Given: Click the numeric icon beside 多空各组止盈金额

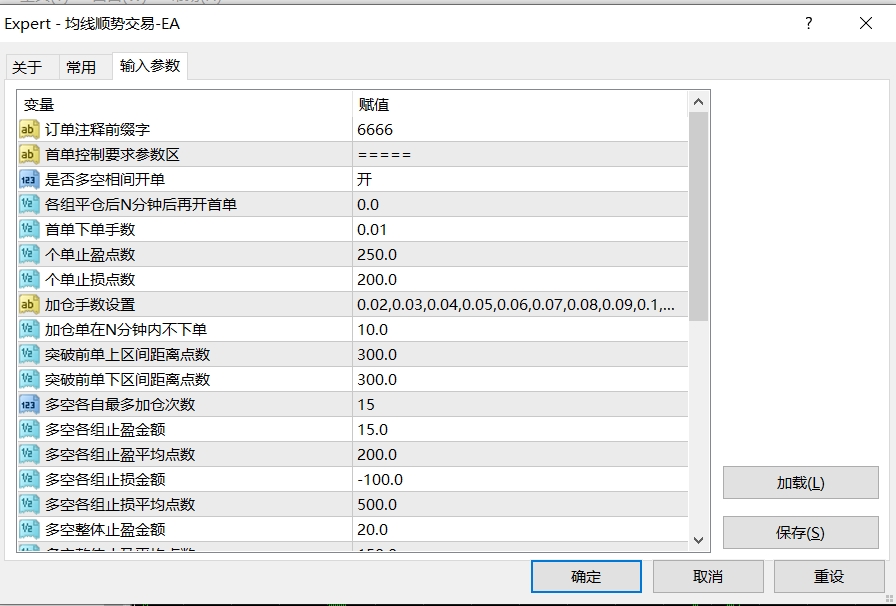Looking at the screenshot, I should click(27, 429).
